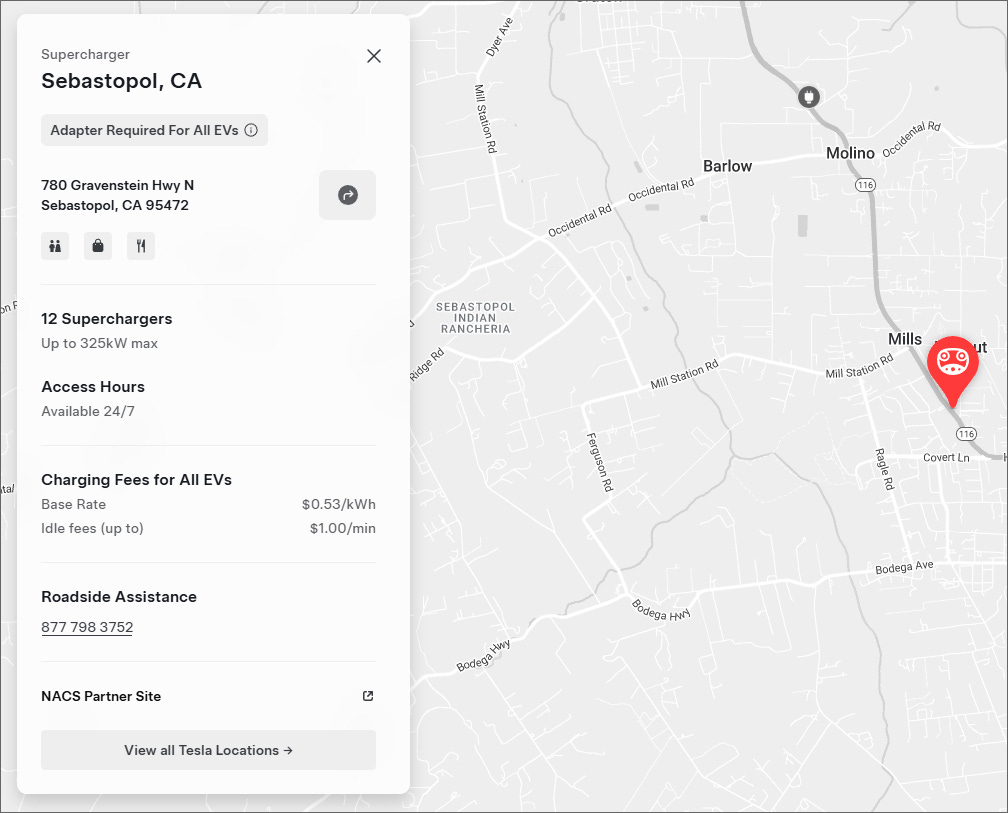Click the Ferguson Rd label on the map
The height and width of the screenshot is (813, 1008).
click(x=600, y=462)
